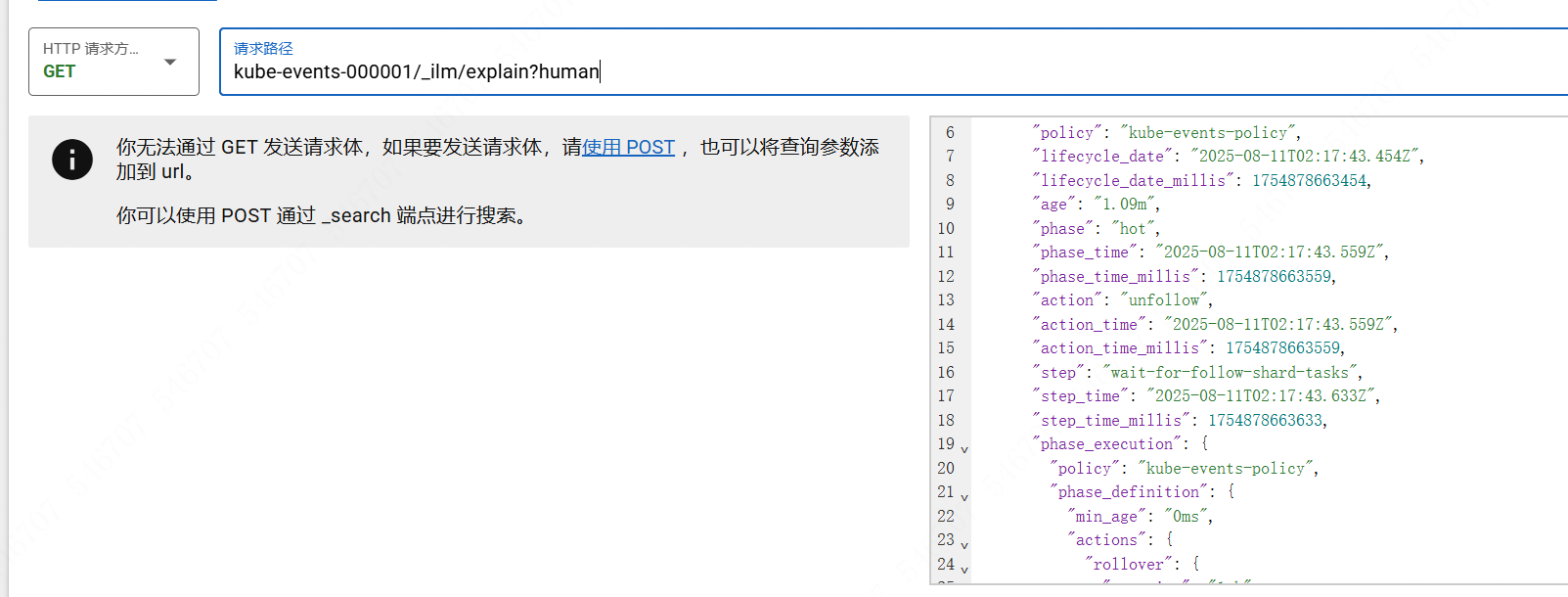Click into the request path input field
Viewport: 1568px width, 597px height.
[x=880, y=71]
